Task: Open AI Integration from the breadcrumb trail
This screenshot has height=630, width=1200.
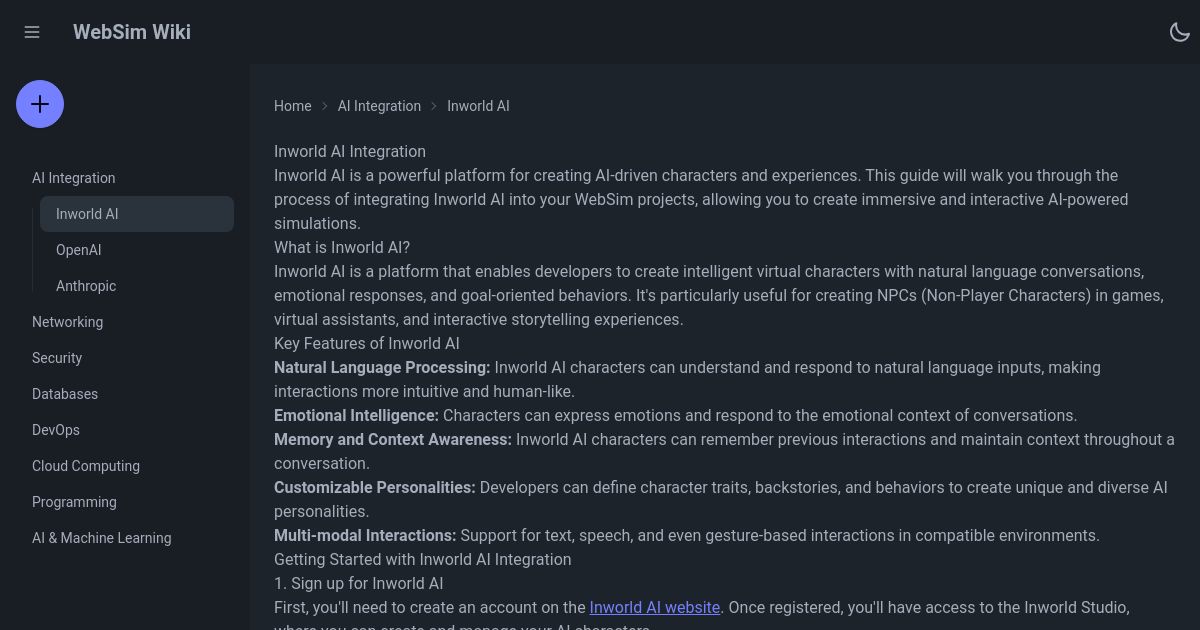Action: tap(379, 106)
